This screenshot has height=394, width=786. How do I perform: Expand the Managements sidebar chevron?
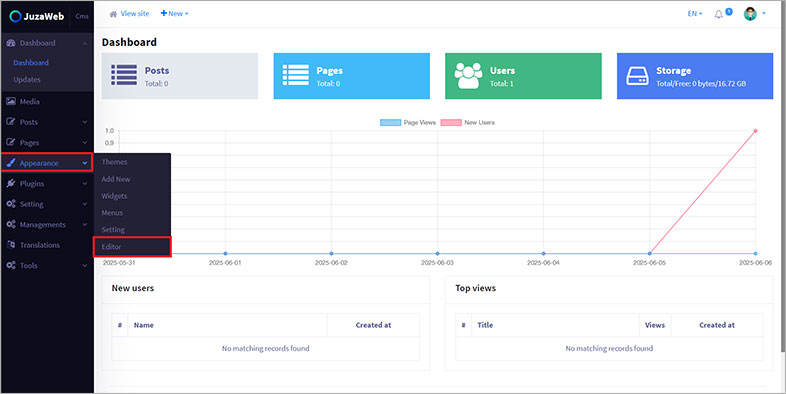[x=85, y=225]
